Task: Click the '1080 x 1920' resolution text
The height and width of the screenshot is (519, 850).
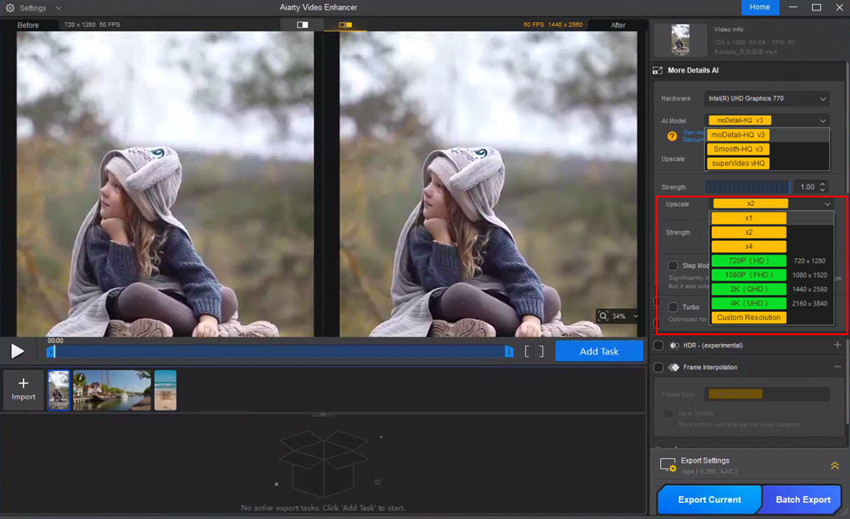Action: click(809, 275)
